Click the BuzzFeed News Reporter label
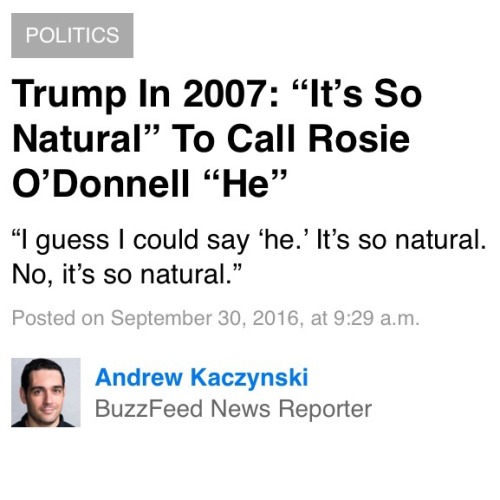Image resolution: width=500 pixels, height=500 pixels. (233, 409)
